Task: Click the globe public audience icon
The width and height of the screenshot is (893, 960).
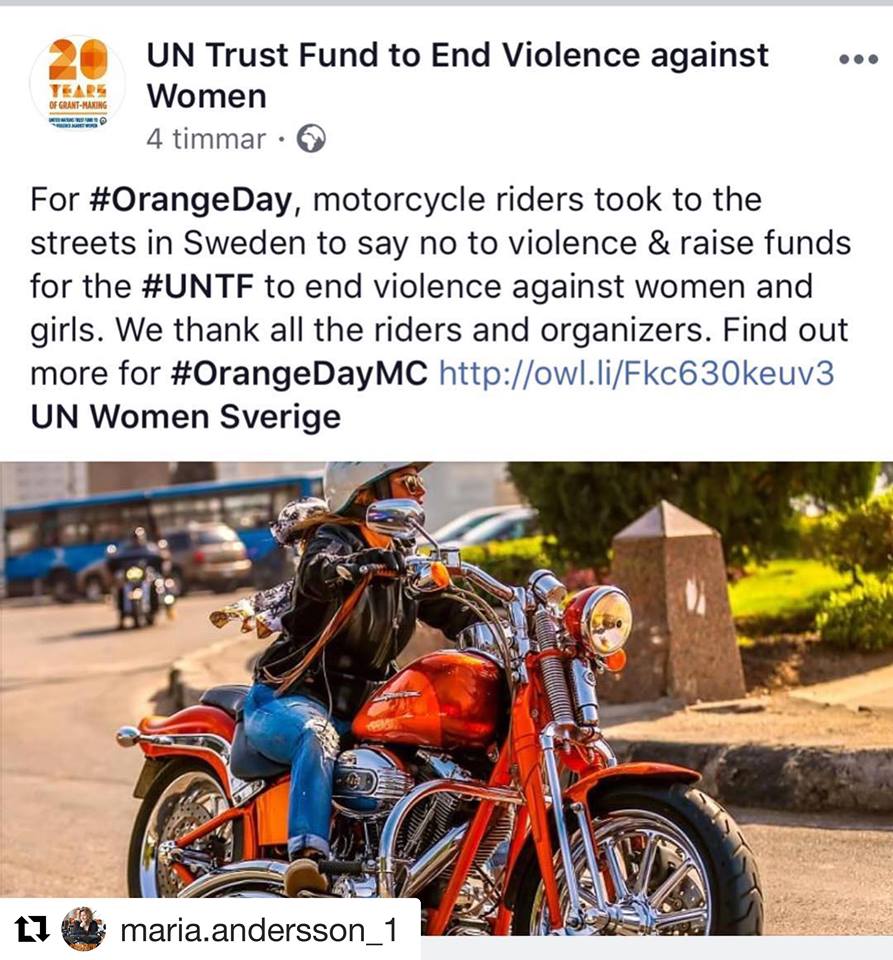Action: coord(311,139)
